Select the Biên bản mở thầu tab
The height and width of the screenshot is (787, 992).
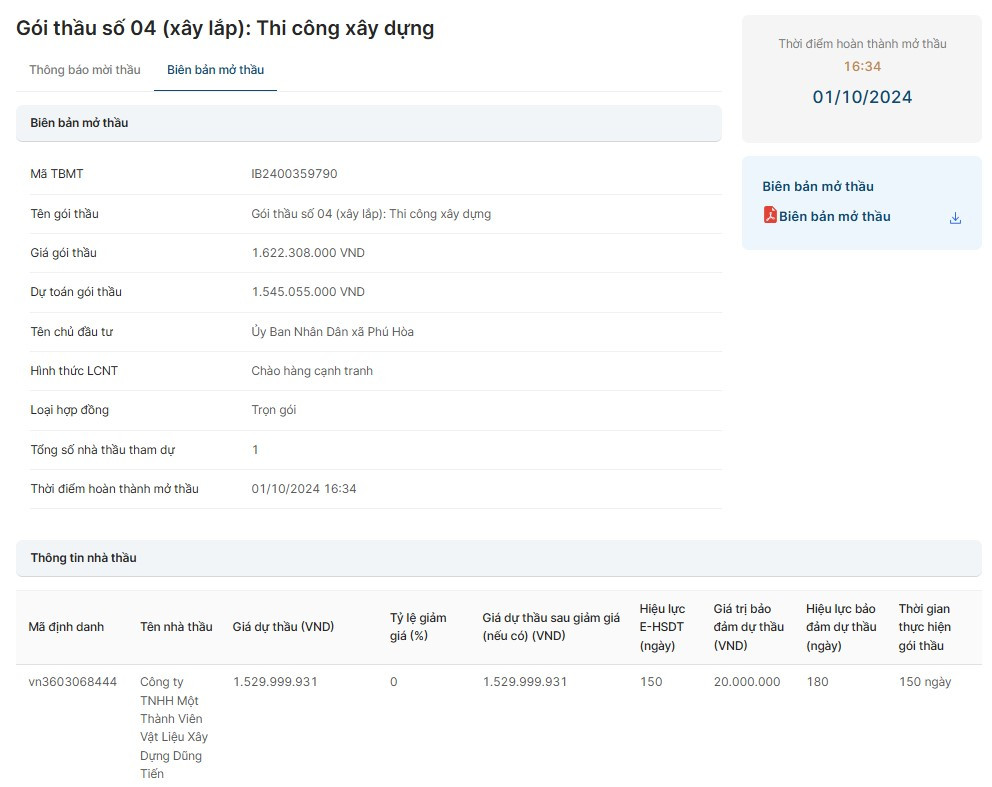[215, 70]
